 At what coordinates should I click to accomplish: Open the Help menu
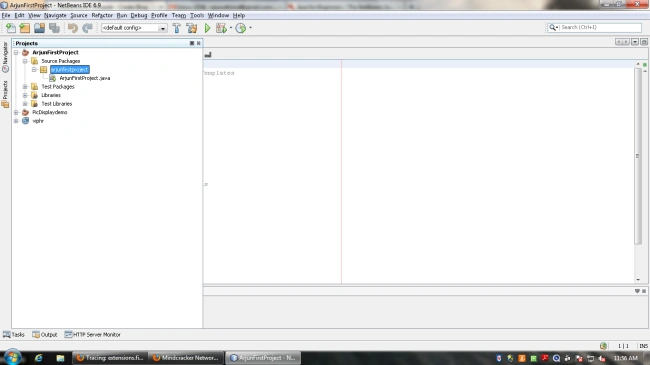point(239,15)
